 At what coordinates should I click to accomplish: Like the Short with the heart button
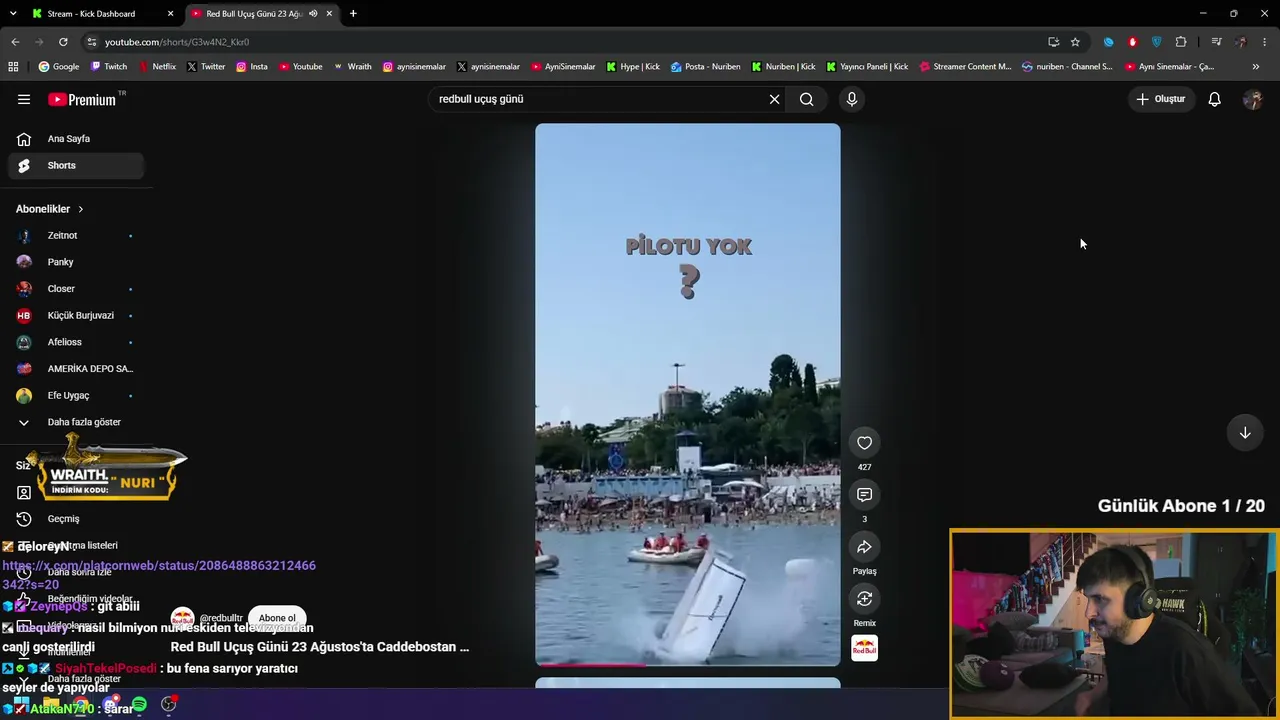click(865, 443)
